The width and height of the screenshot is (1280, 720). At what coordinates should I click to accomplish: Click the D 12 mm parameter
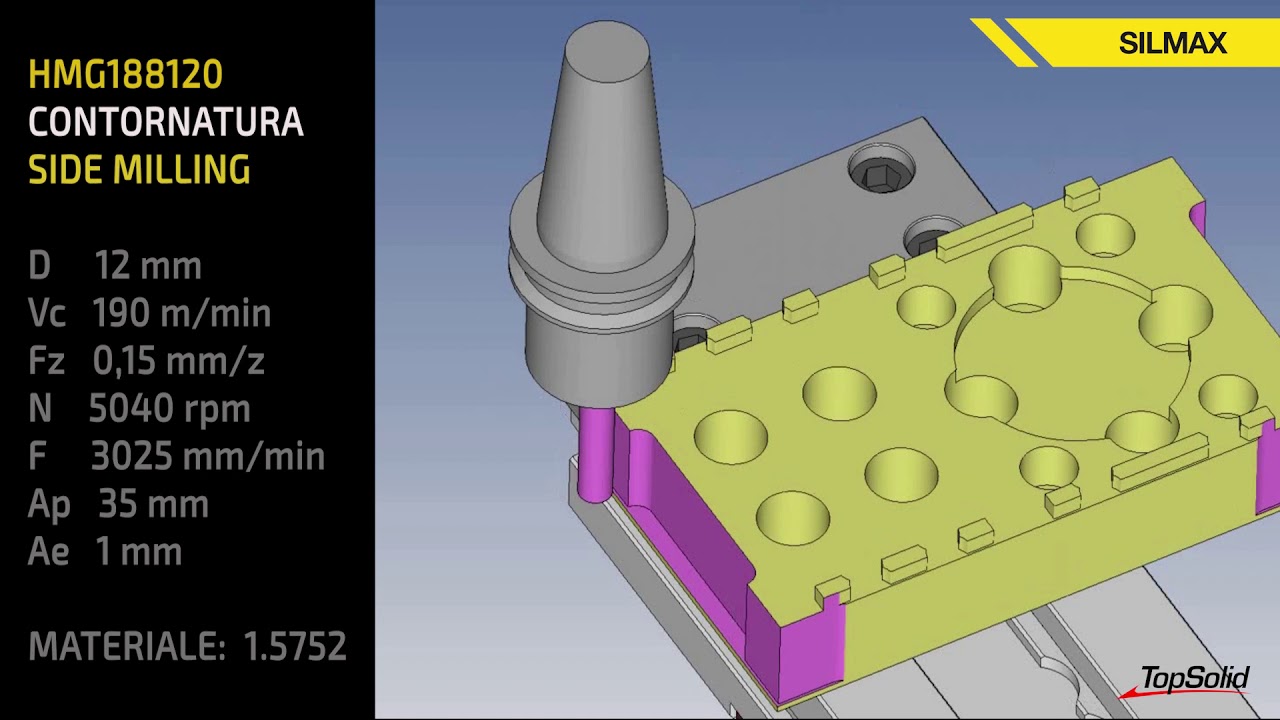tap(115, 266)
